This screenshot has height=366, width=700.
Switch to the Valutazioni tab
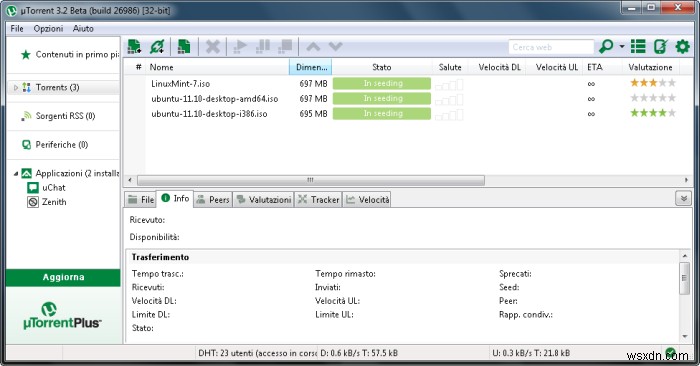click(263, 200)
